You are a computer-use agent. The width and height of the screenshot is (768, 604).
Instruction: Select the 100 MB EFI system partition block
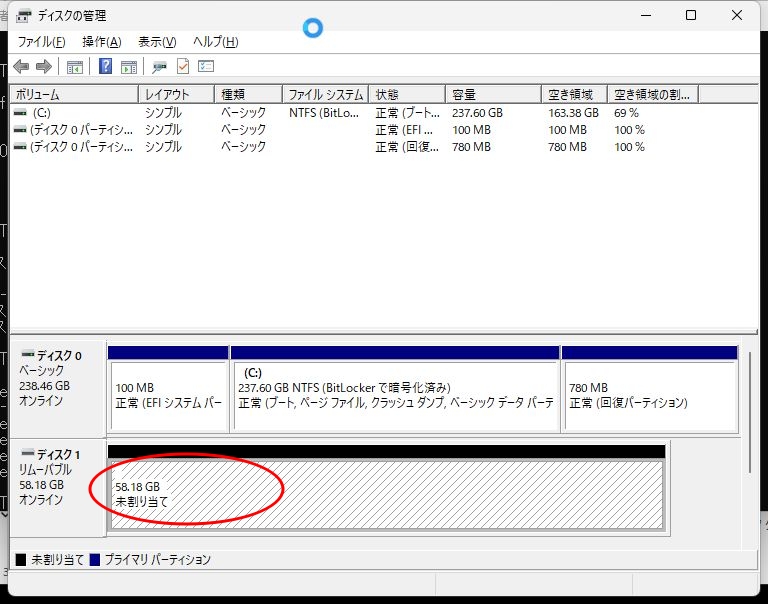[168, 389]
